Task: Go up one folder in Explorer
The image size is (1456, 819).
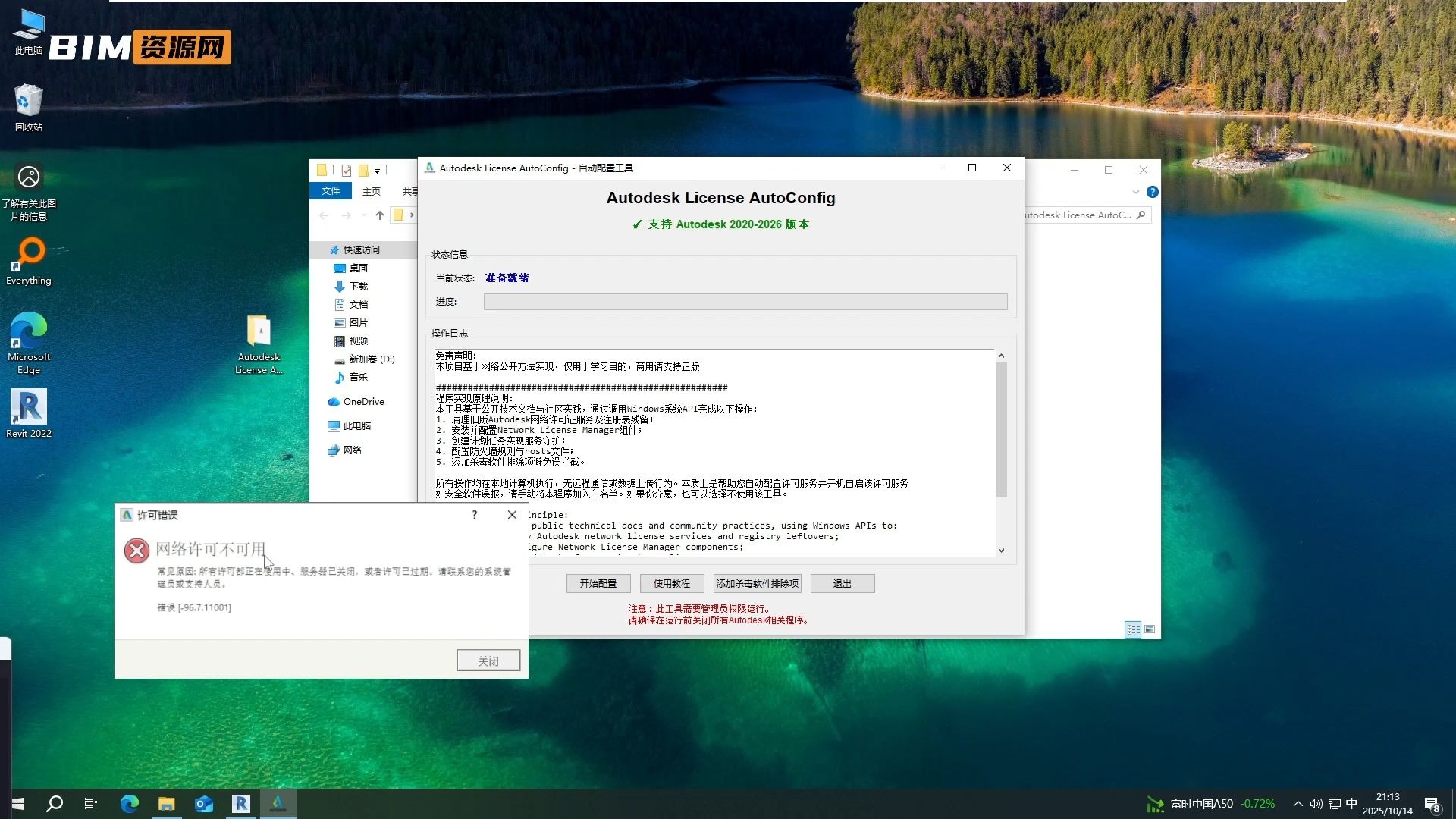Action: click(x=379, y=215)
